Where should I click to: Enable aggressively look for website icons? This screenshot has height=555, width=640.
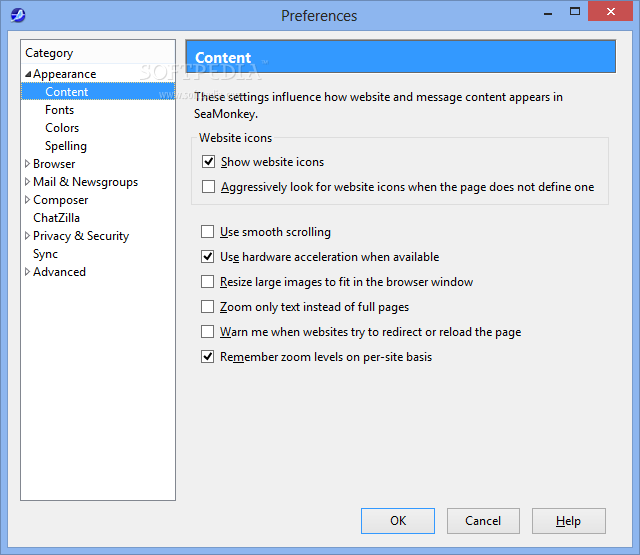[x=208, y=186]
